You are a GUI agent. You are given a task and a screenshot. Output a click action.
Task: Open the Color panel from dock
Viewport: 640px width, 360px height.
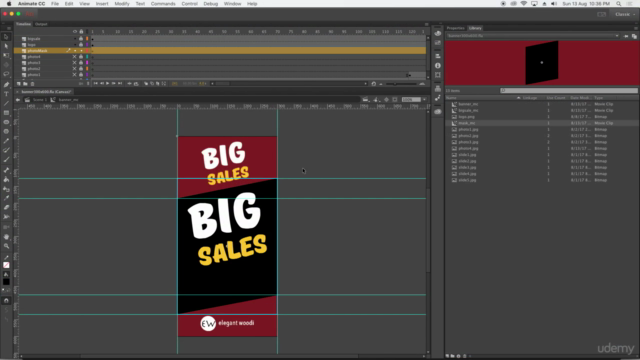438,33
